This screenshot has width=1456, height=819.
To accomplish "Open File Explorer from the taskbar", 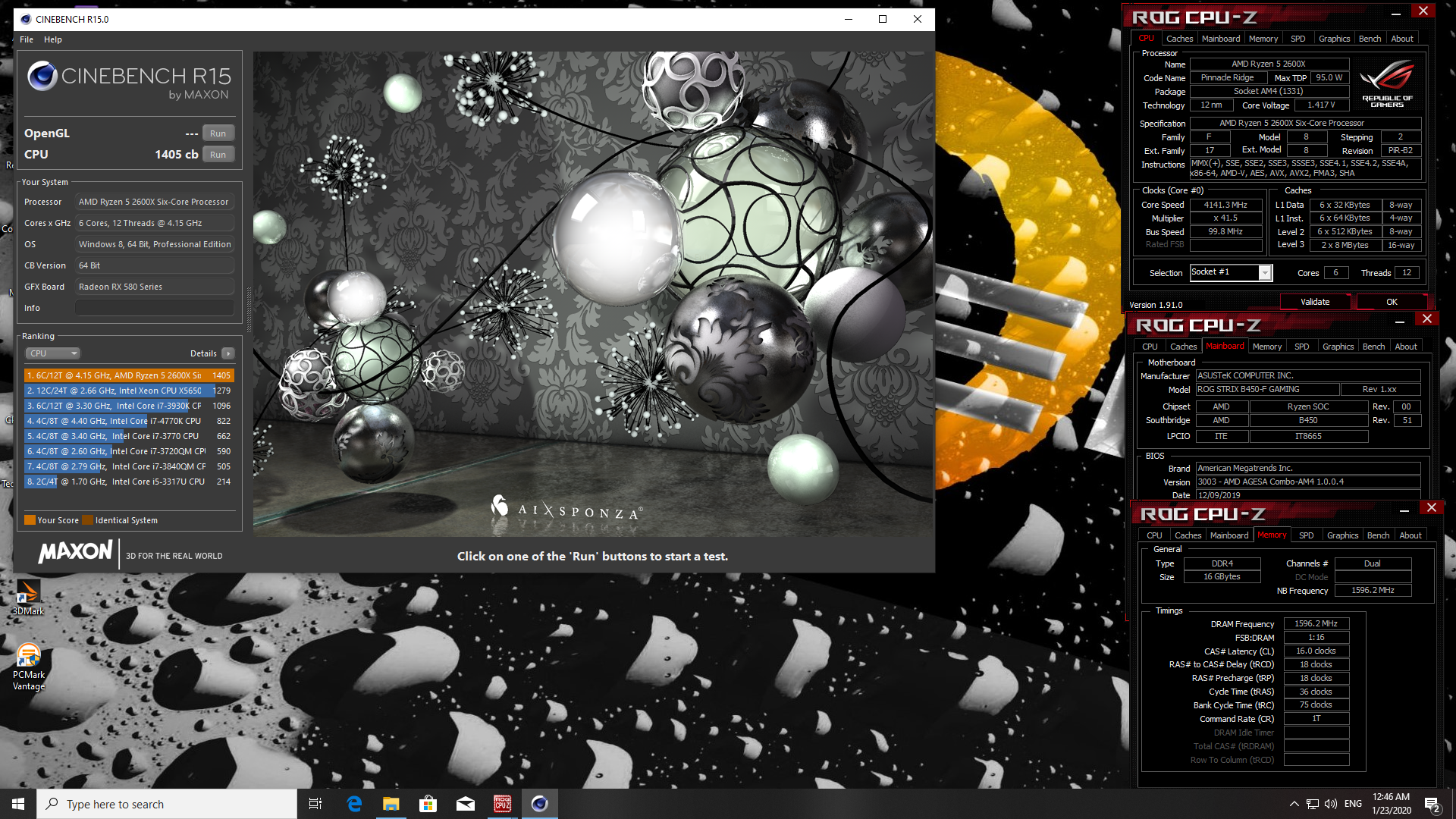I will point(391,804).
